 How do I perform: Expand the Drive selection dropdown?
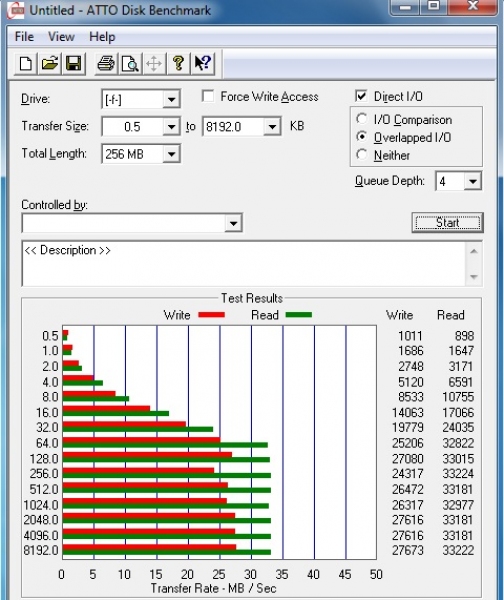point(171,99)
